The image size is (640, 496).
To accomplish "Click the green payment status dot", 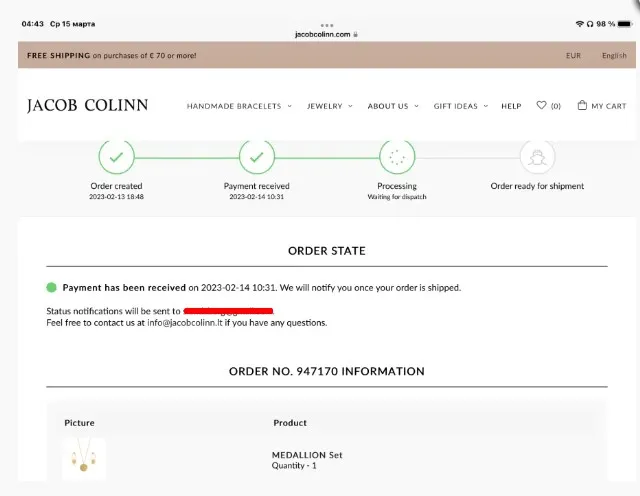I will 51,287.
